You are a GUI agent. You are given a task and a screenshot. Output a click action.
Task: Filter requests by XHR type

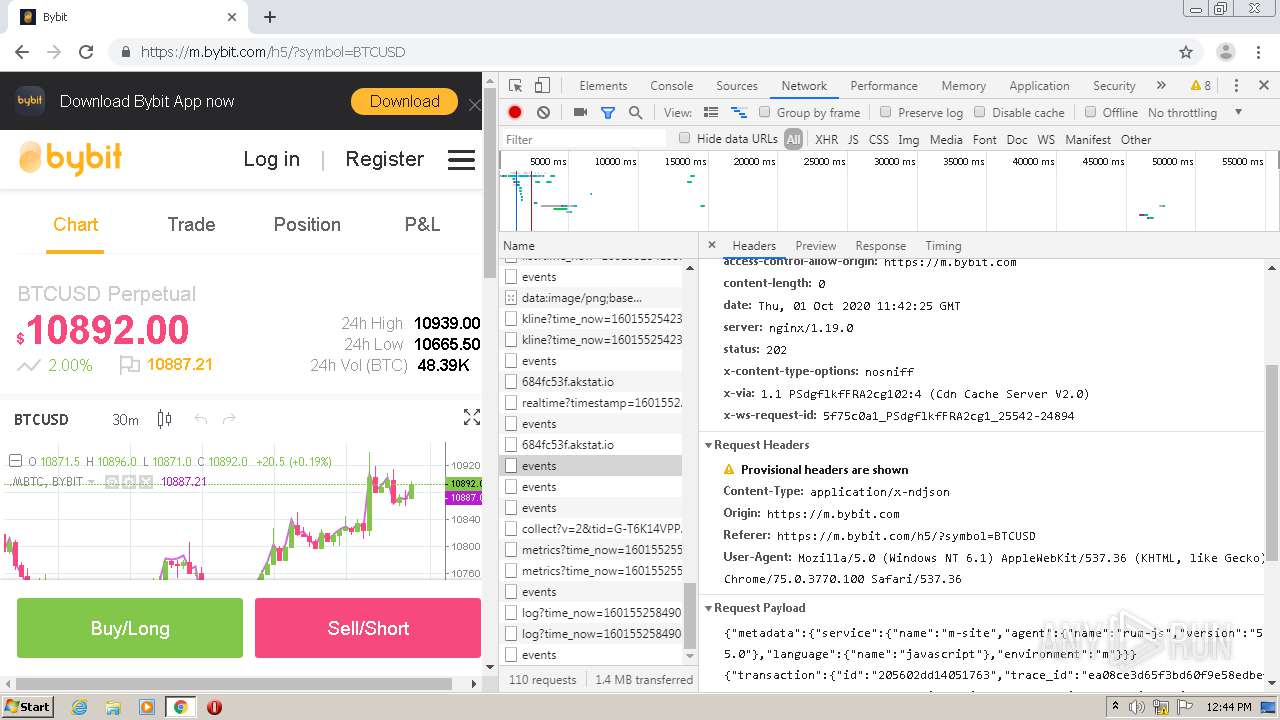(826, 140)
